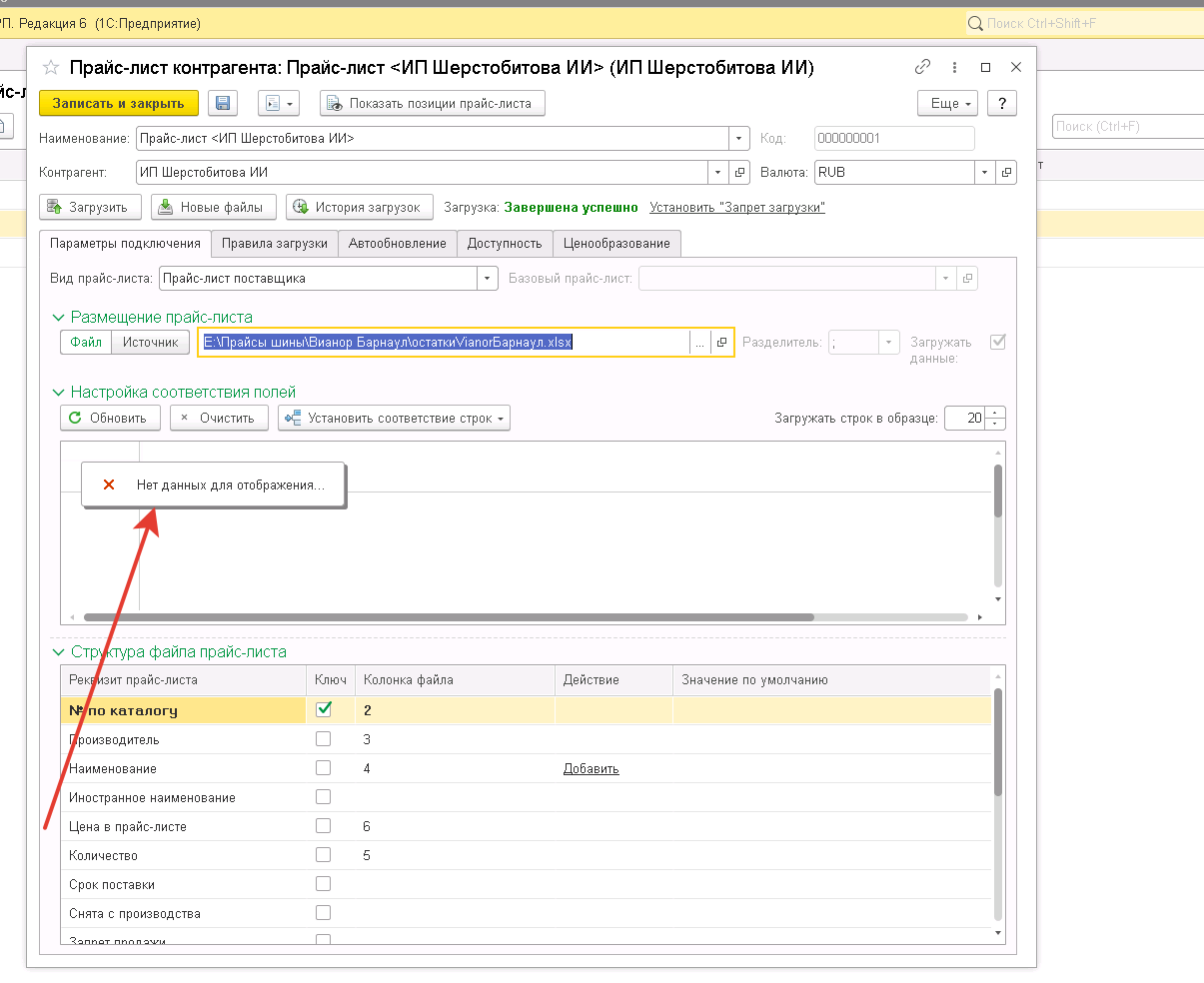Click the Установить "Запрет загрузки" link
Screen dimensions: 1204x983
(737, 208)
